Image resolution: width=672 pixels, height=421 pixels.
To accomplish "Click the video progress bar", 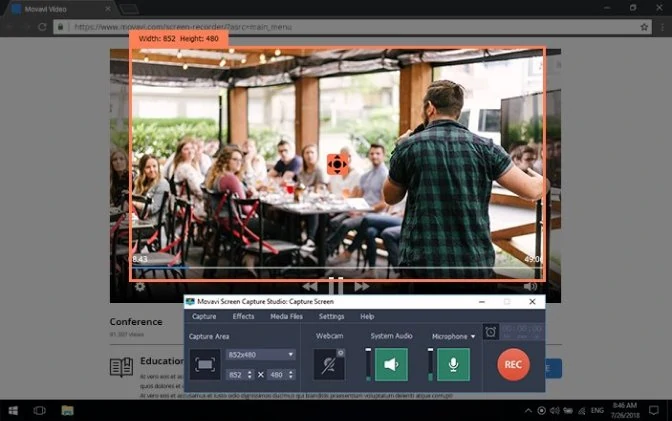I will (x=336, y=269).
